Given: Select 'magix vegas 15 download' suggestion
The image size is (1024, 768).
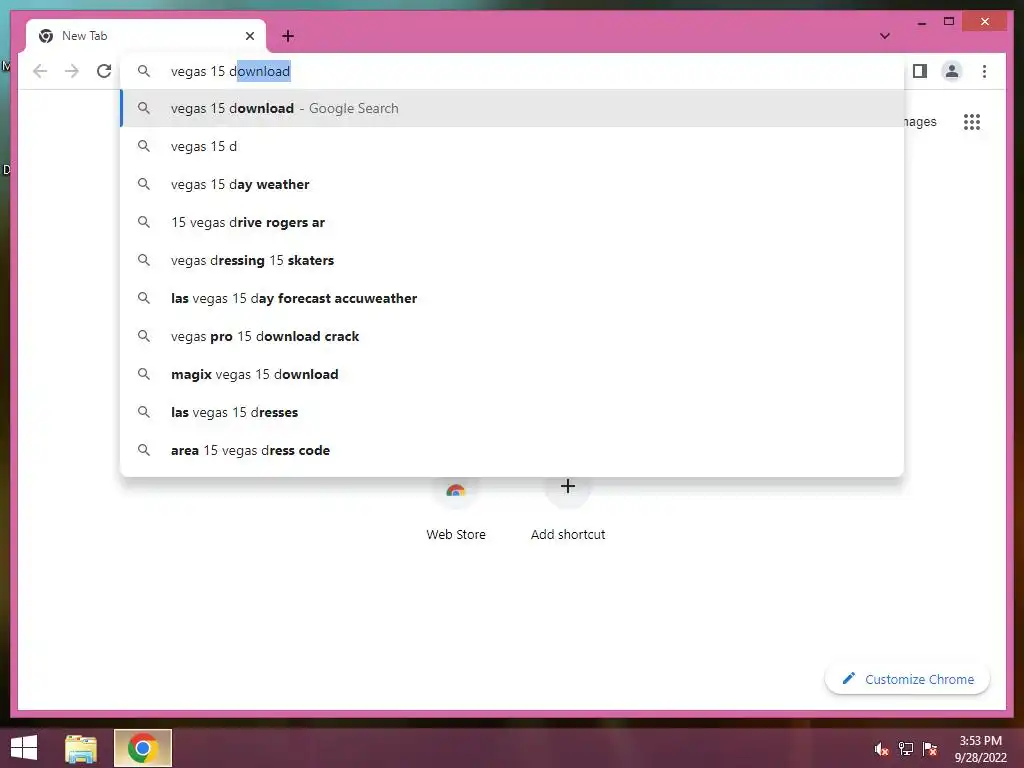Looking at the screenshot, I should point(512,374).
